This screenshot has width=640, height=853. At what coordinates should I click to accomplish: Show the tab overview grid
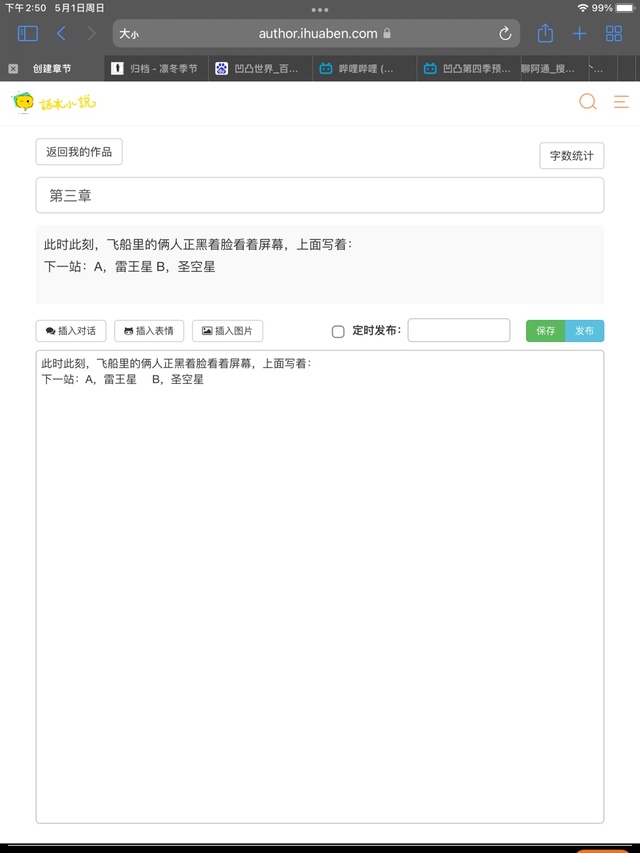click(614, 34)
